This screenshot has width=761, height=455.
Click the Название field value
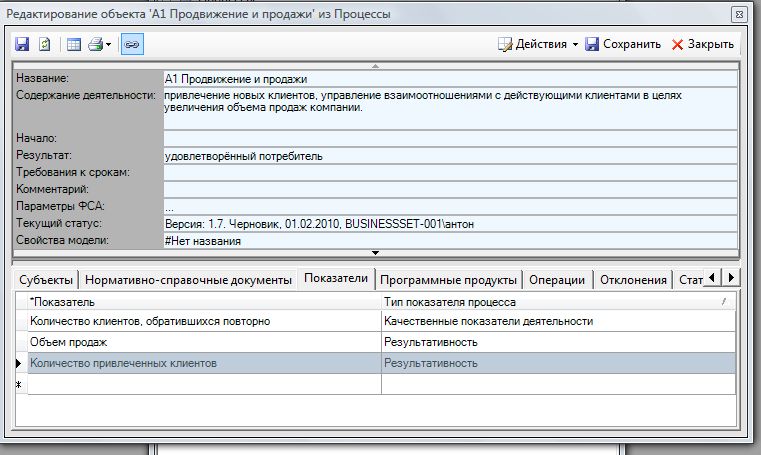coord(450,78)
